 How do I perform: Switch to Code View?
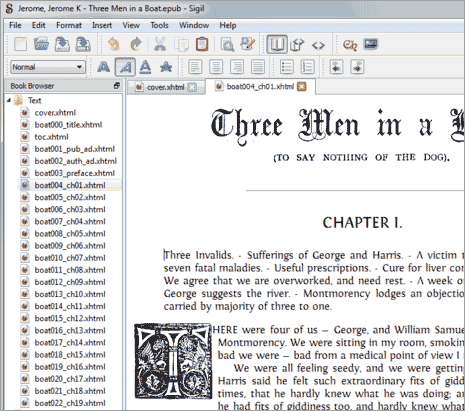318,45
